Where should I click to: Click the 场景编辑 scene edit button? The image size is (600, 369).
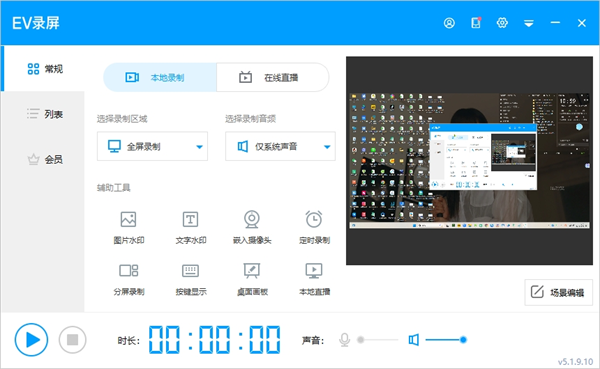[x=558, y=292]
